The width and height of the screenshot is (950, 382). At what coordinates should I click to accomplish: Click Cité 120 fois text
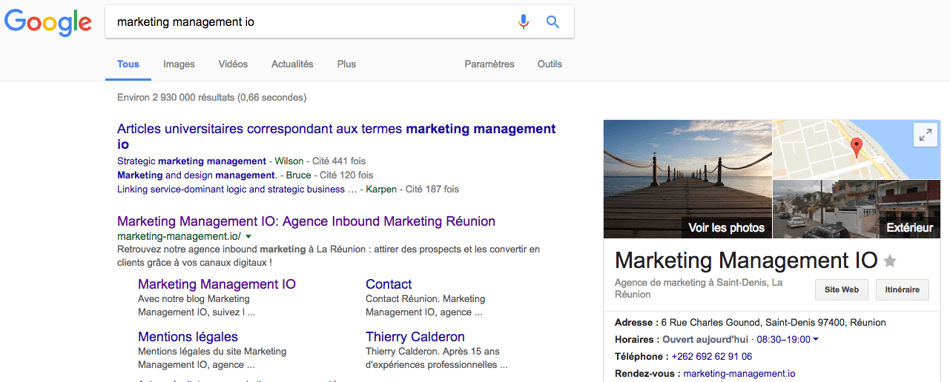(x=347, y=175)
